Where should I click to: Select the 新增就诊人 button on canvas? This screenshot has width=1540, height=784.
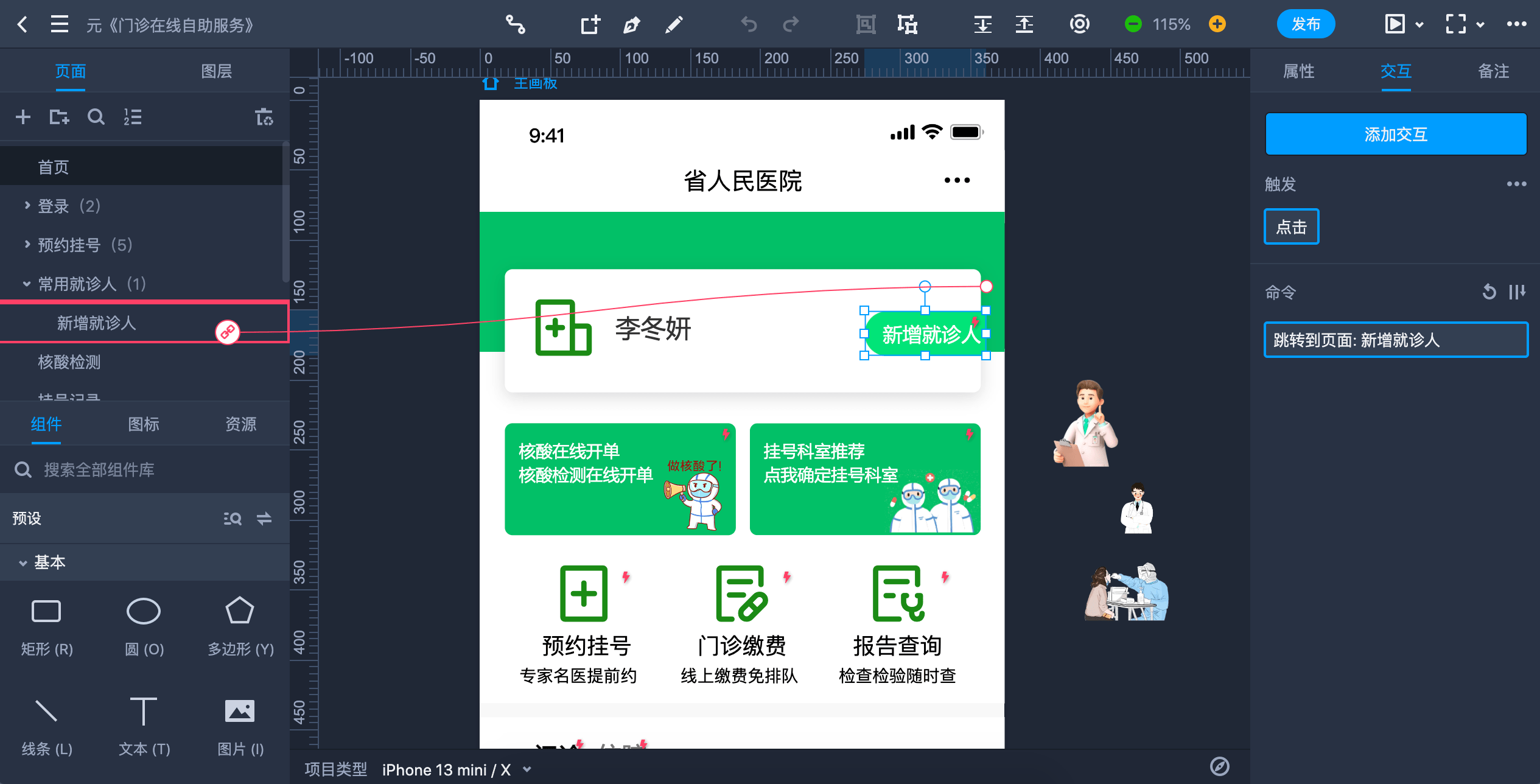coord(925,334)
